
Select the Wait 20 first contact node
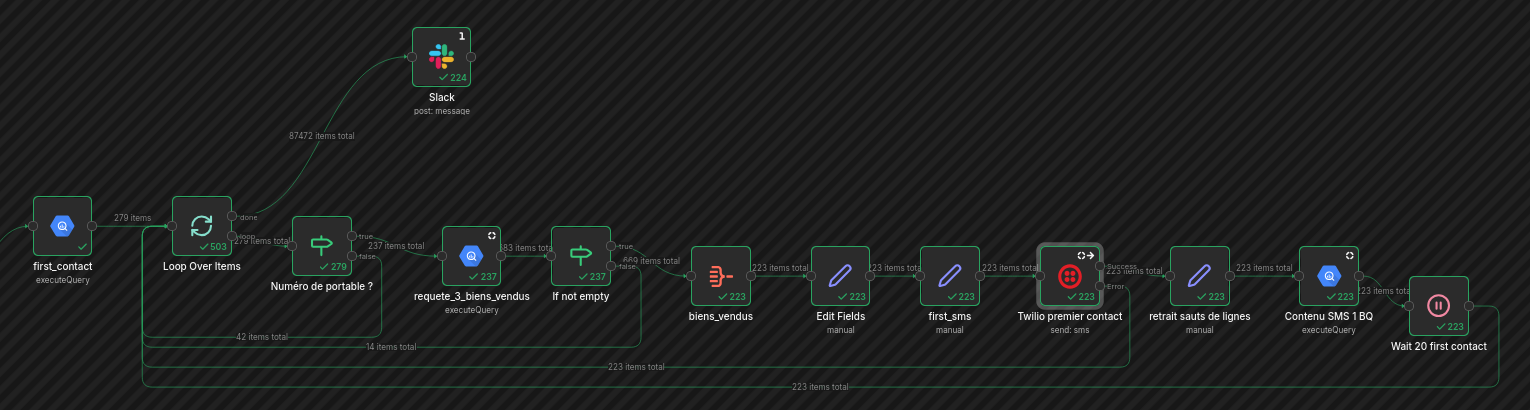[x=1439, y=306]
